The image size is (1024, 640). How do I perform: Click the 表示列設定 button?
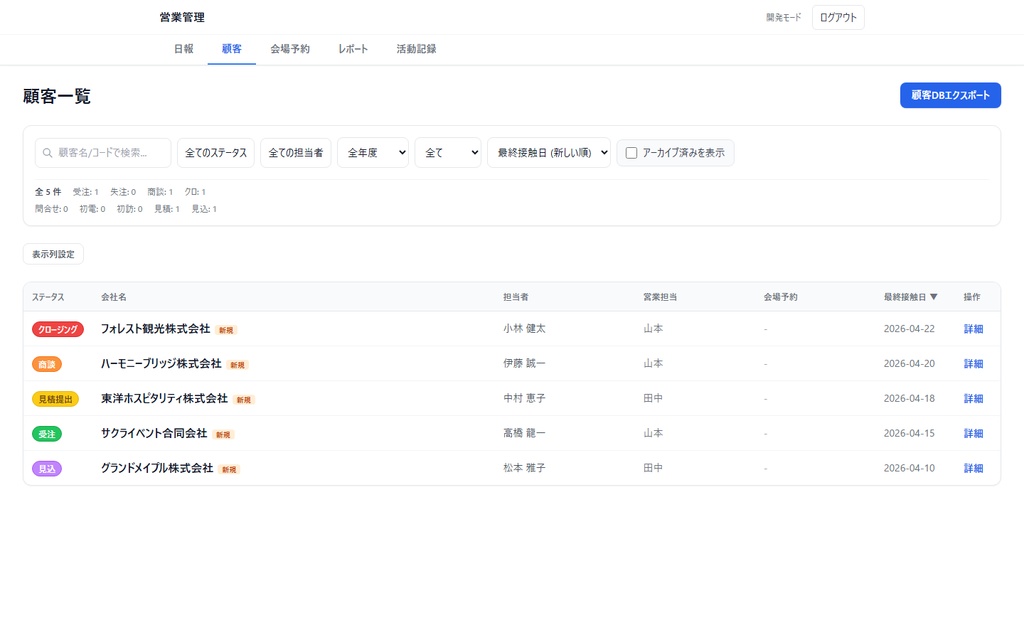pyautogui.click(x=52, y=253)
